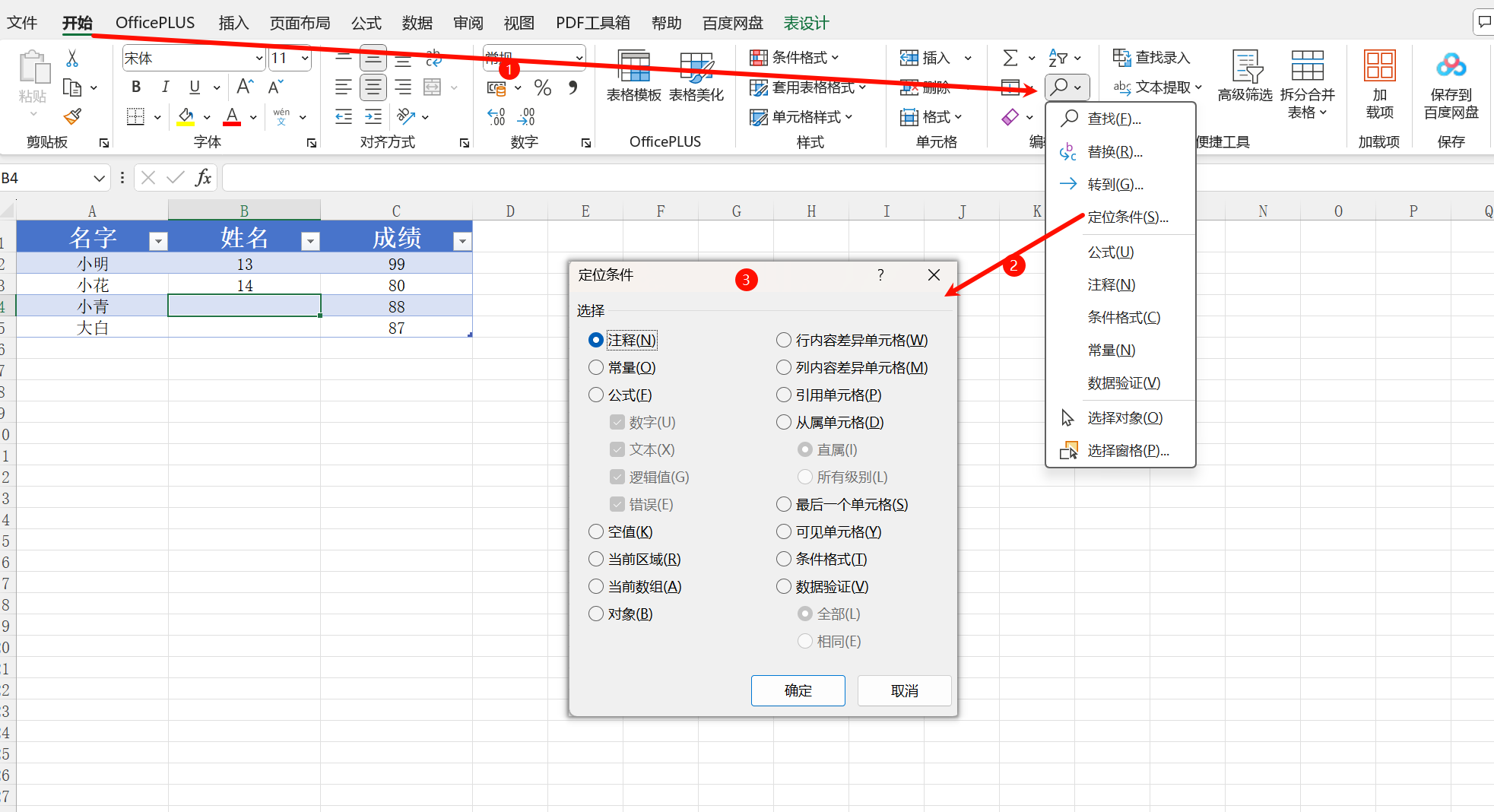Image resolution: width=1494 pixels, height=812 pixels.
Task: Click the Bold formatting icon
Action: 136,87
